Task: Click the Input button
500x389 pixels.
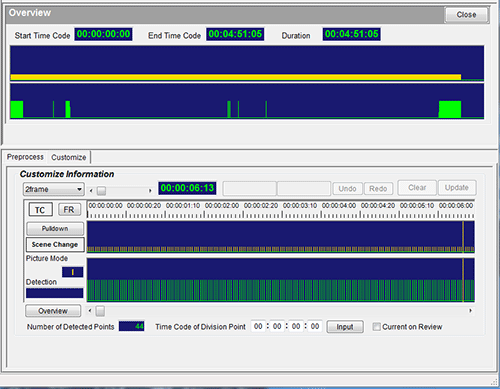Action: (x=345, y=327)
